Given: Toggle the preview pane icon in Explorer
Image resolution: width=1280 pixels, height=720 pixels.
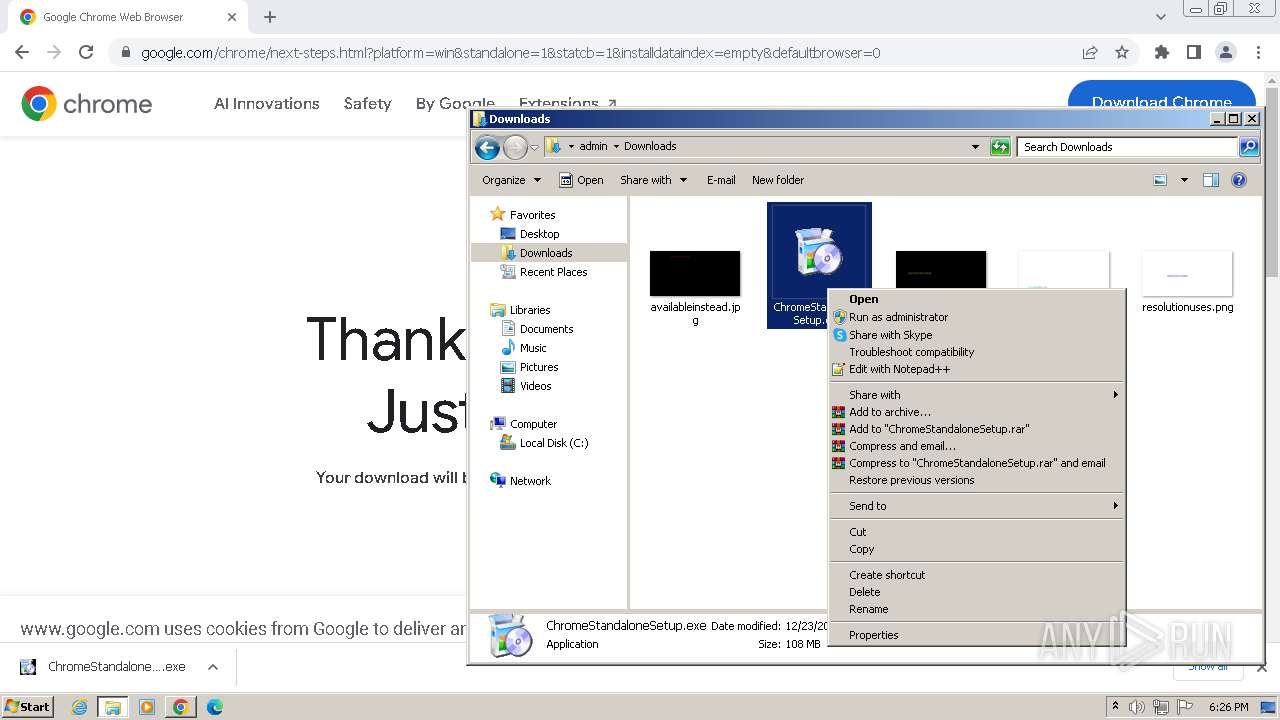Looking at the screenshot, I should coord(1211,180).
